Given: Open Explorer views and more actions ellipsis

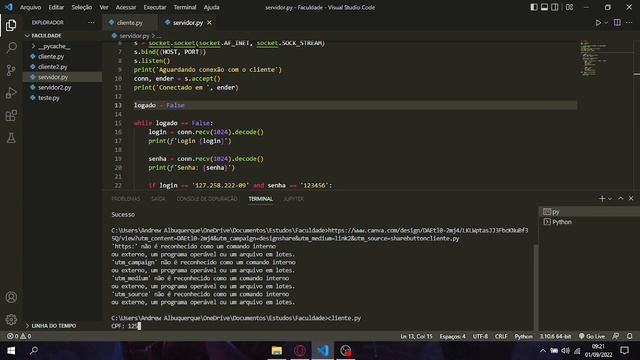Looking at the screenshot, I should (x=91, y=22).
